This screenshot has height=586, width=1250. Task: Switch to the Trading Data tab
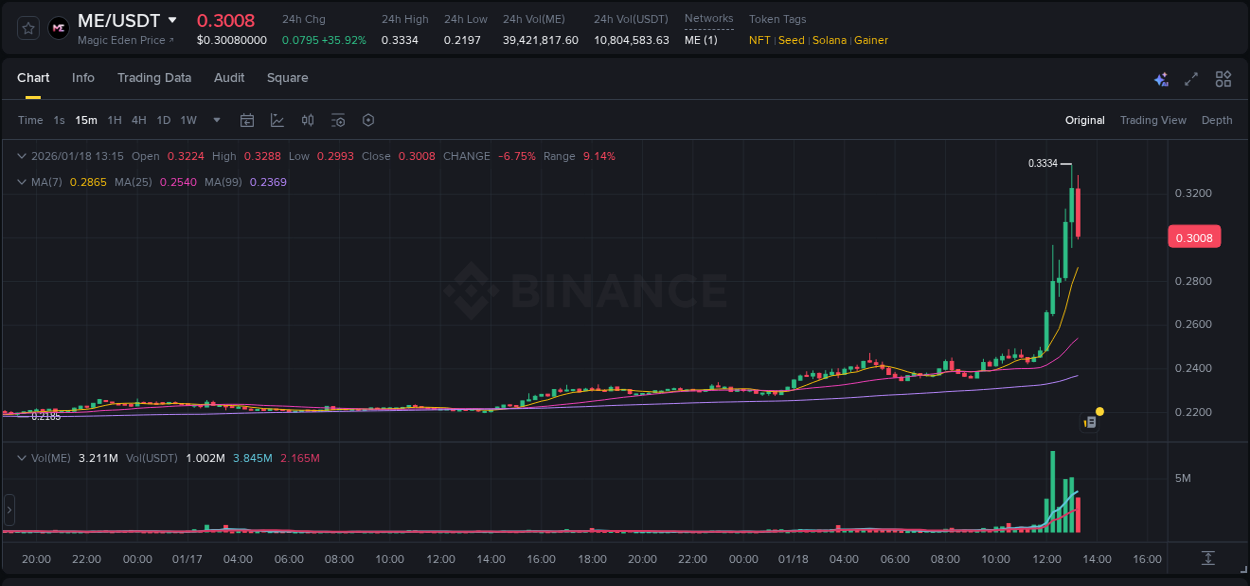pyautogui.click(x=154, y=78)
